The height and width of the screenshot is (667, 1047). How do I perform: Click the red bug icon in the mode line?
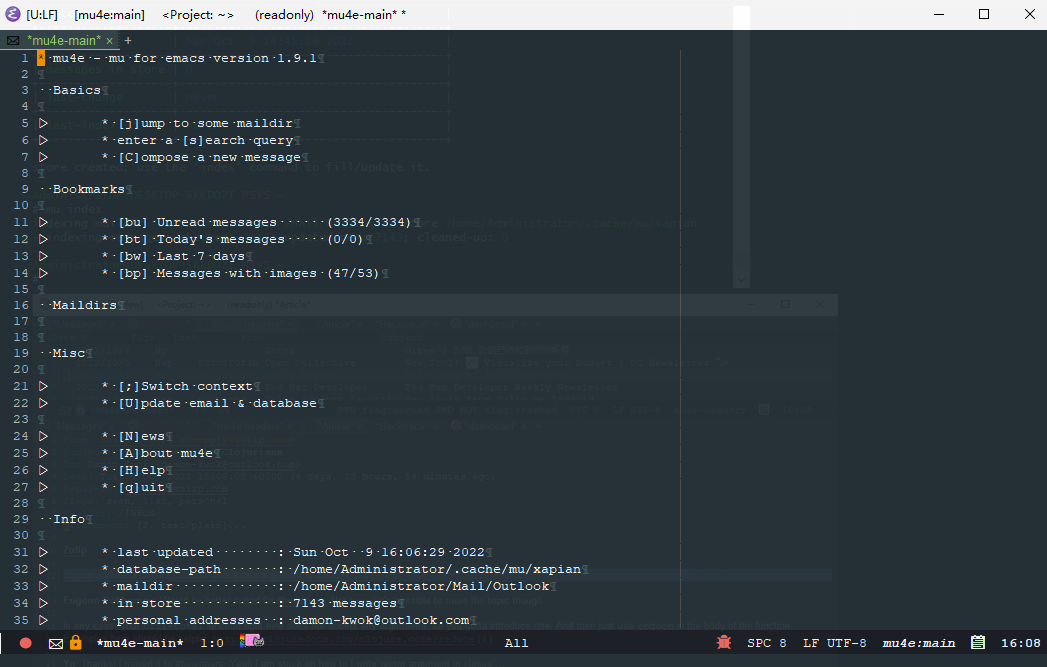pos(724,642)
